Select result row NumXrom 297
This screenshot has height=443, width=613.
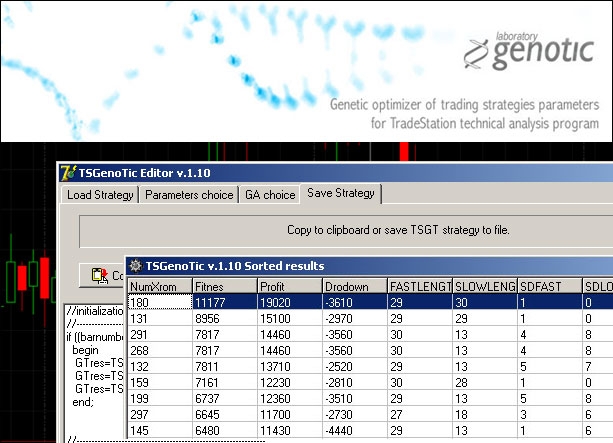pyautogui.click(x=370, y=415)
